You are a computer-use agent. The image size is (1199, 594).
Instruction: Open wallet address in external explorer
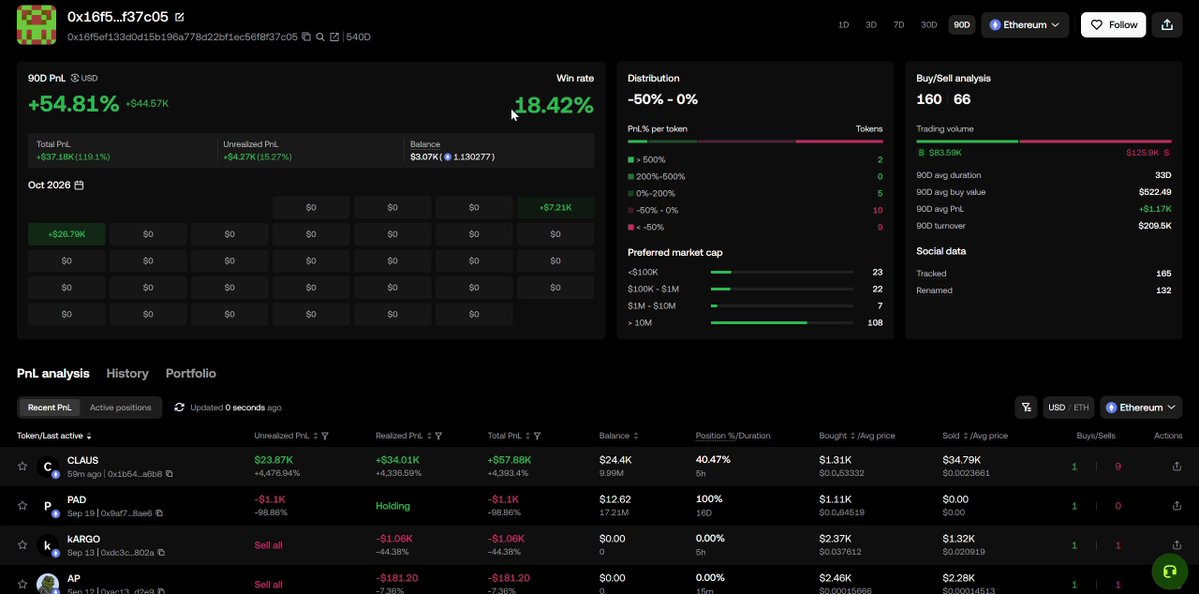point(334,37)
